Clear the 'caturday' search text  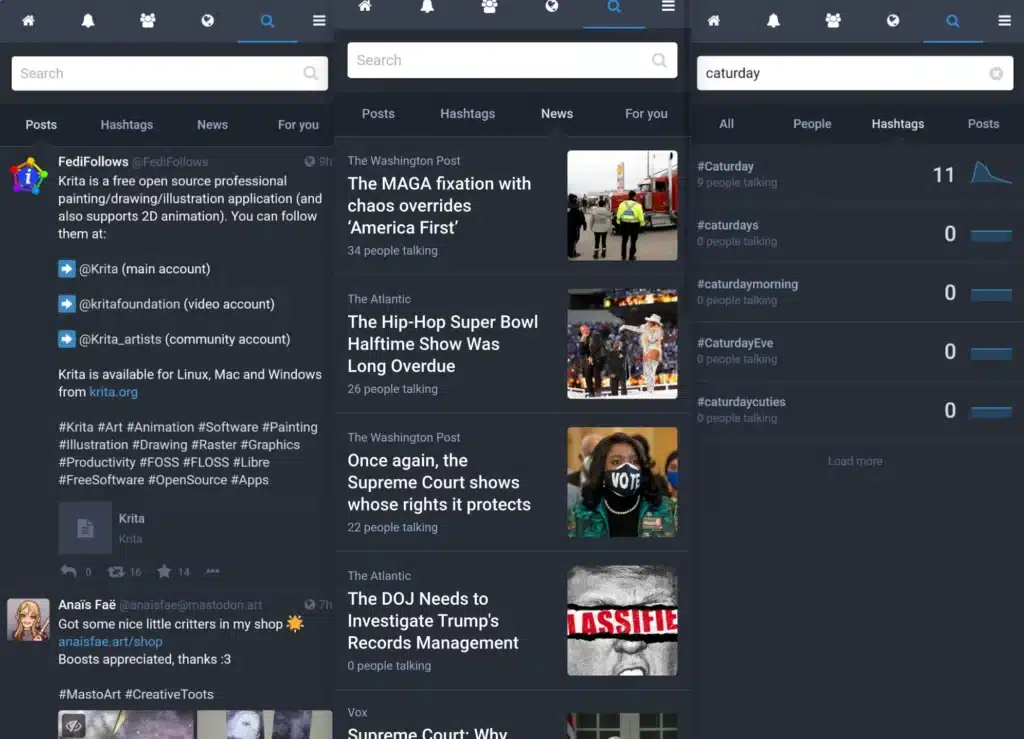[996, 73]
